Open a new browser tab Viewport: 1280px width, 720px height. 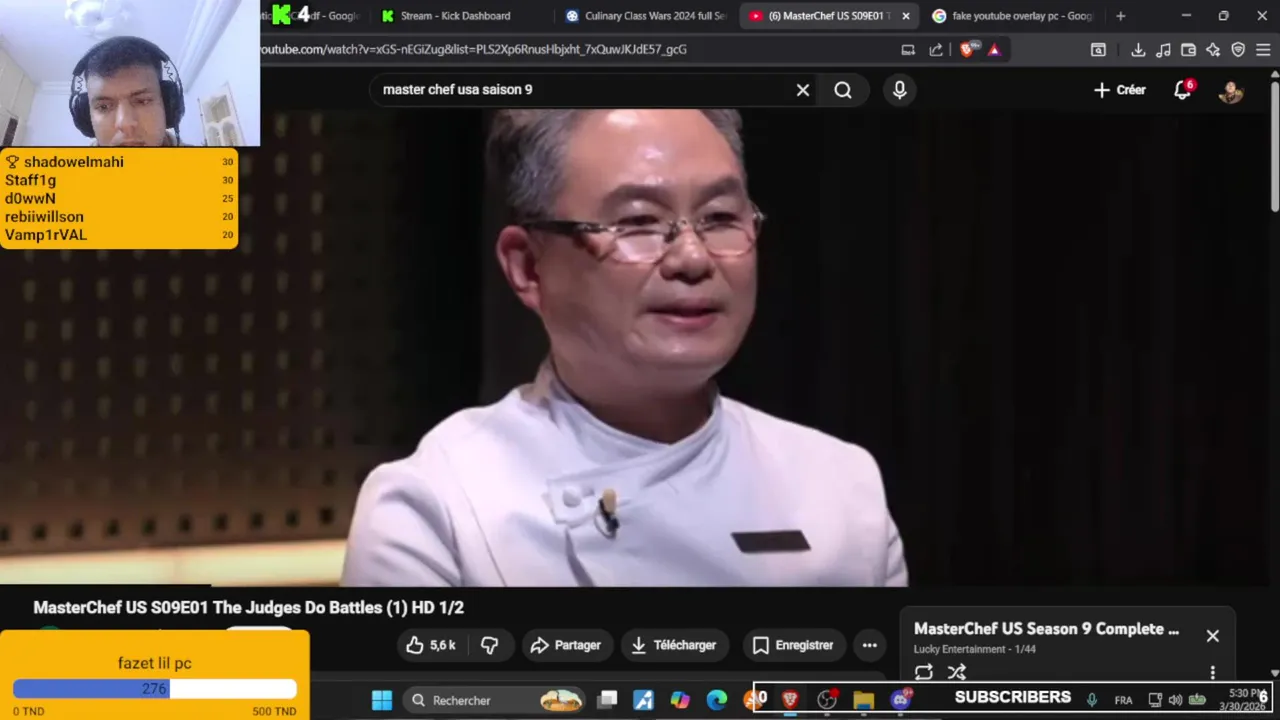pyautogui.click(x=1120, y=16)
